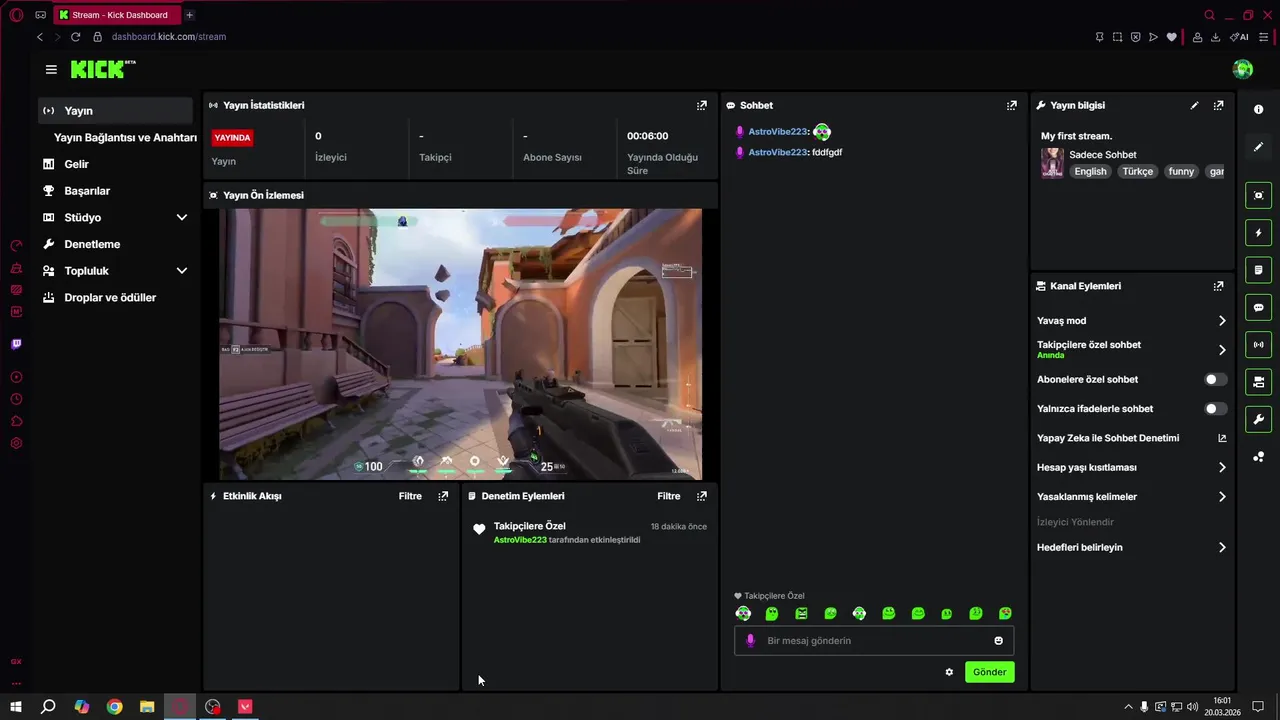Open Filtre dropdown in Denetim Eylemleri
1280x720 pixels.
[669, 496]
